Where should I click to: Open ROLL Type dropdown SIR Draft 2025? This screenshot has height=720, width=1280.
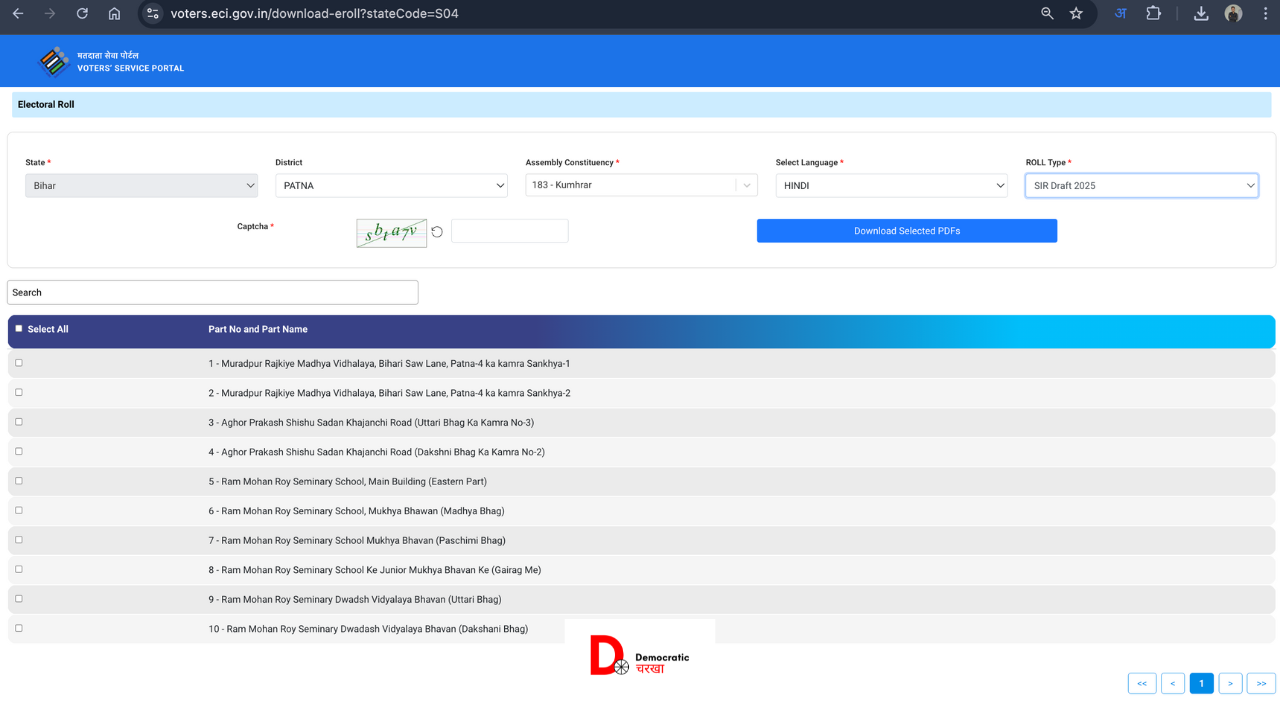pyautogui.click(x=1141, y=186)
